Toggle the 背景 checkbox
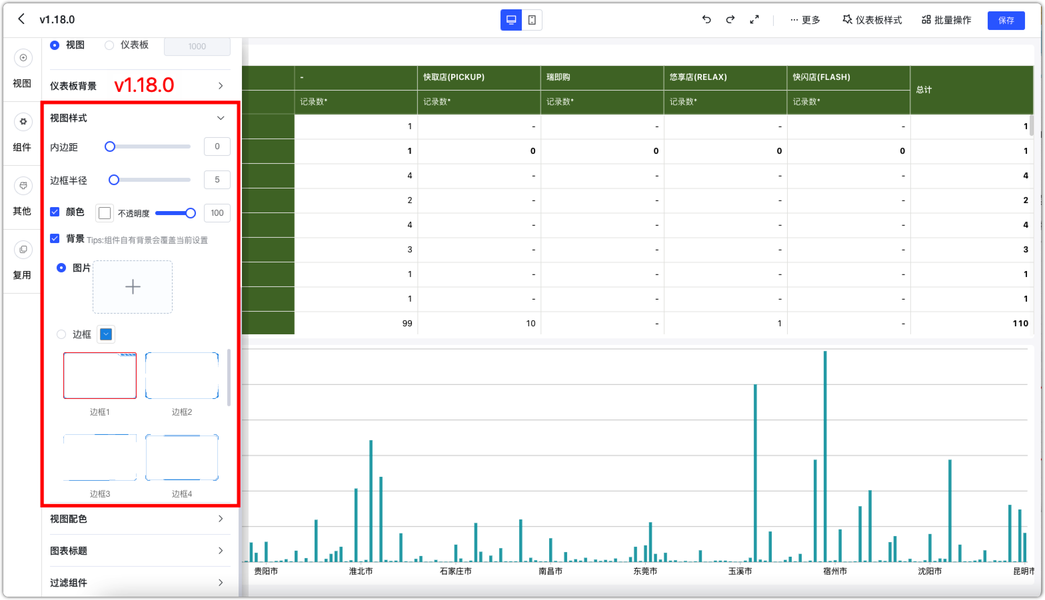1045x600 pixels. point(55,239)
